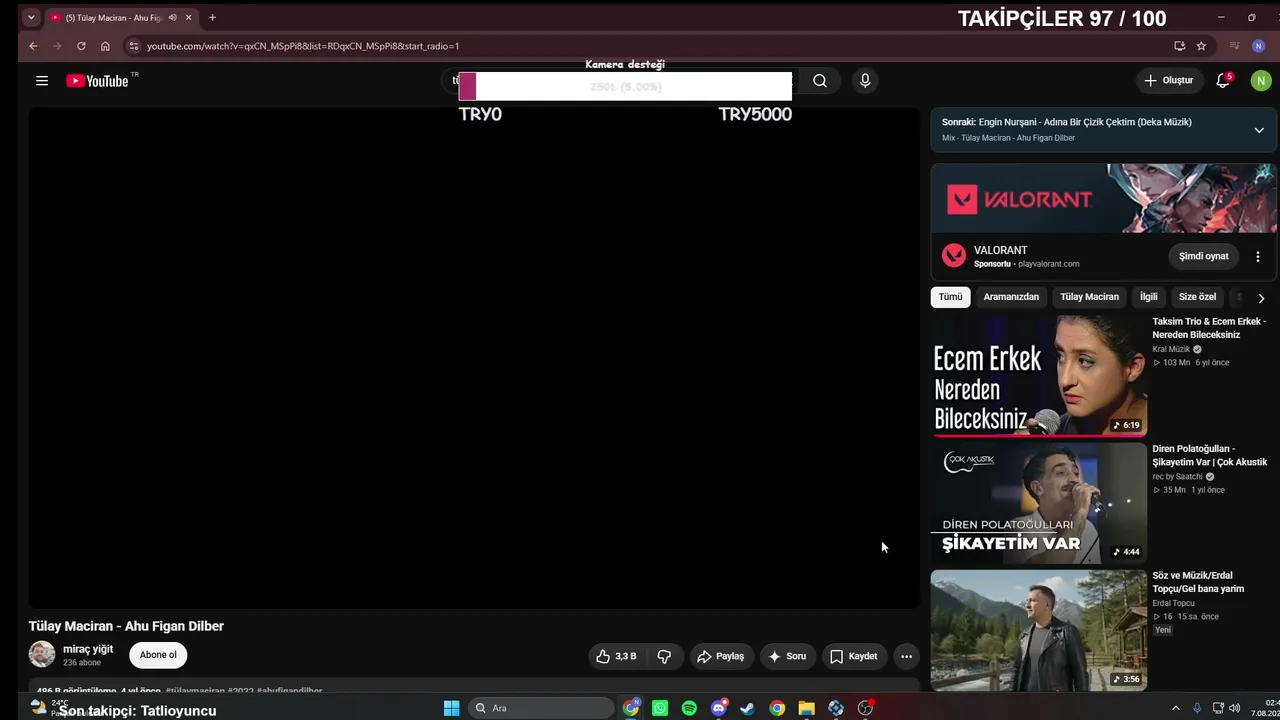Open File Explorer from the taskbar
The width and height of the screenshot is (1280, 720).
pos(806,708)
